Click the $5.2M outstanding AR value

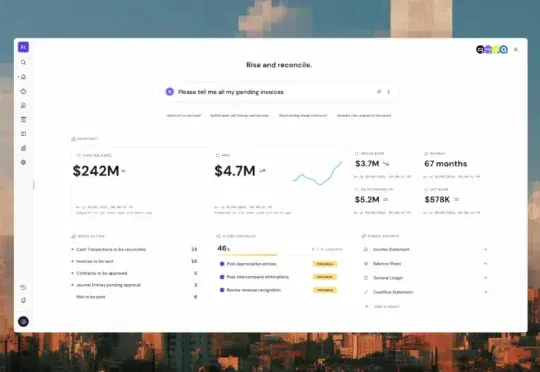367,200
